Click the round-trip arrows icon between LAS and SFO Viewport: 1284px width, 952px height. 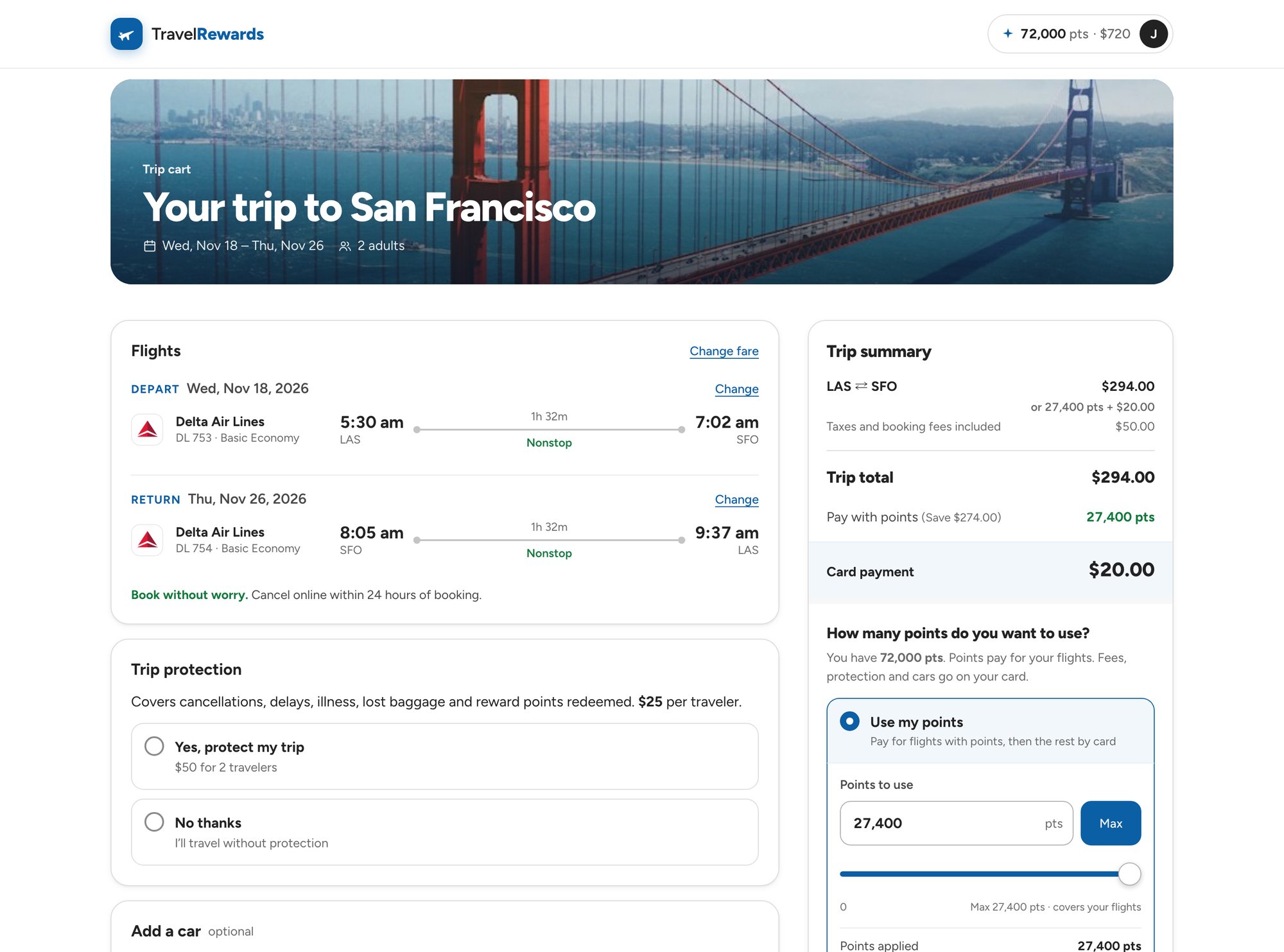pos(861,386)
